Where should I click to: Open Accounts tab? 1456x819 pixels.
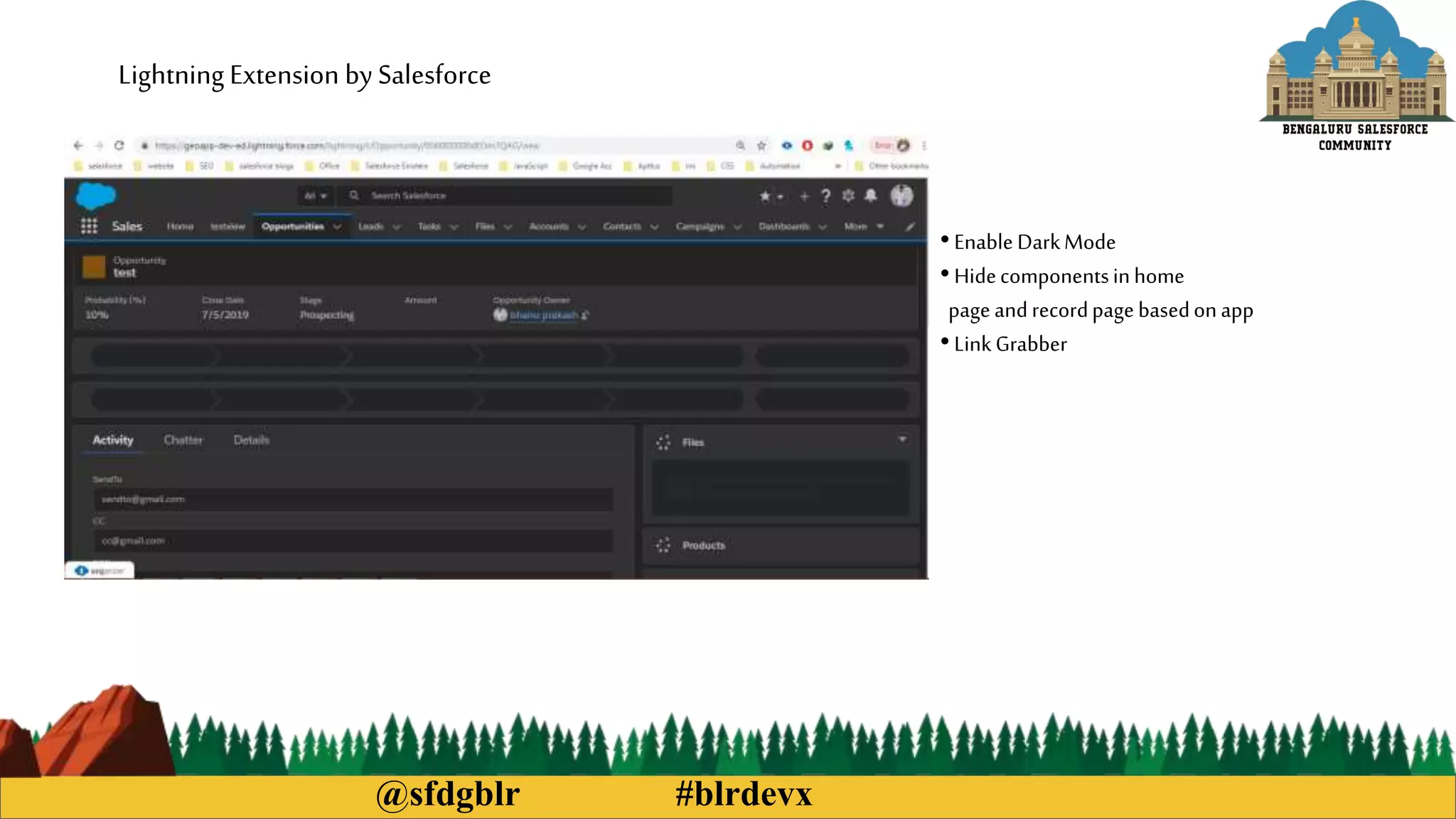pos(549,226)
